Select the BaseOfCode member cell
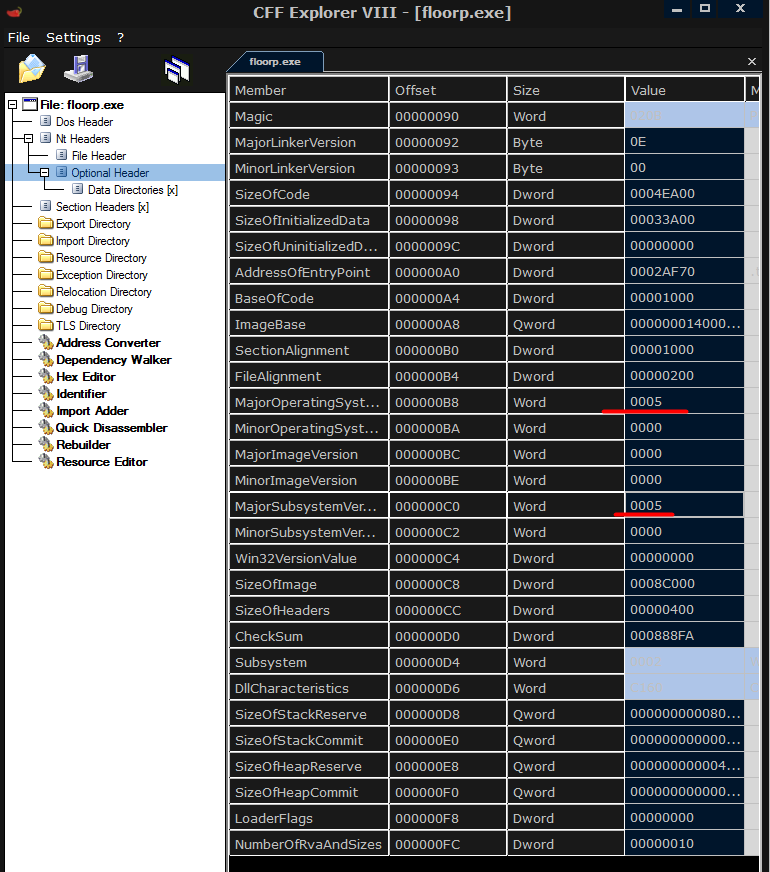Viewport: 770px width, 872px height. 309,298
